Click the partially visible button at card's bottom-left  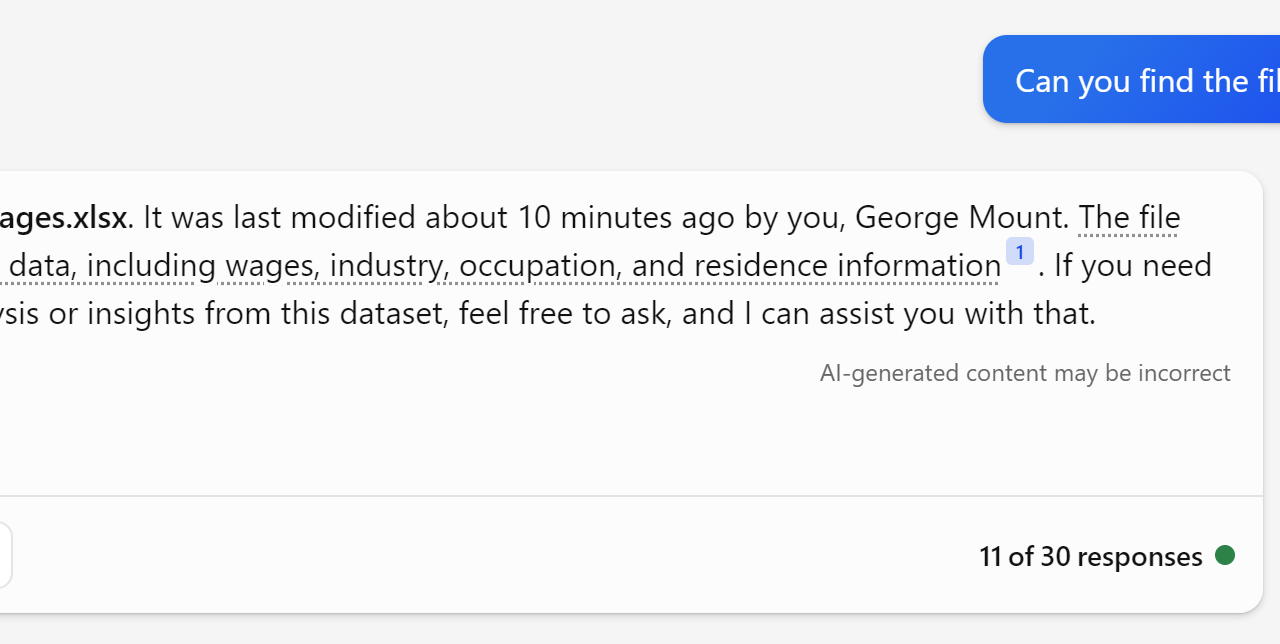(x=5, y=556)
